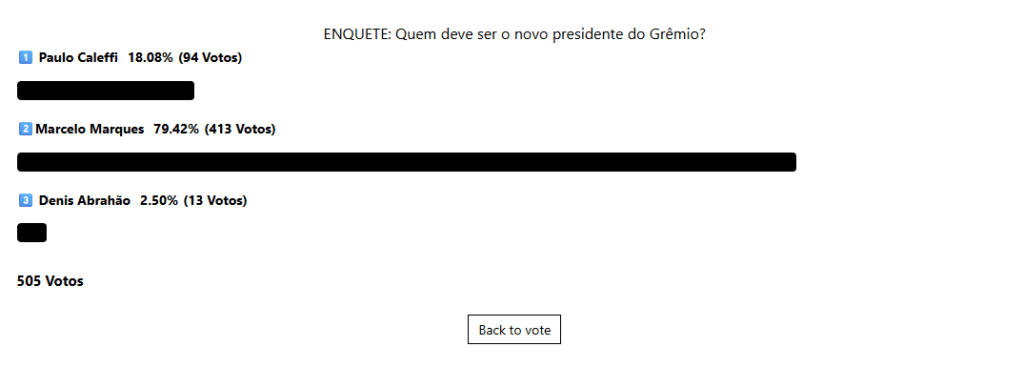This screenshot has width=1024, height=367.
Task: Click Marcelo Marques' long result bar
Action: pos(406,162)
